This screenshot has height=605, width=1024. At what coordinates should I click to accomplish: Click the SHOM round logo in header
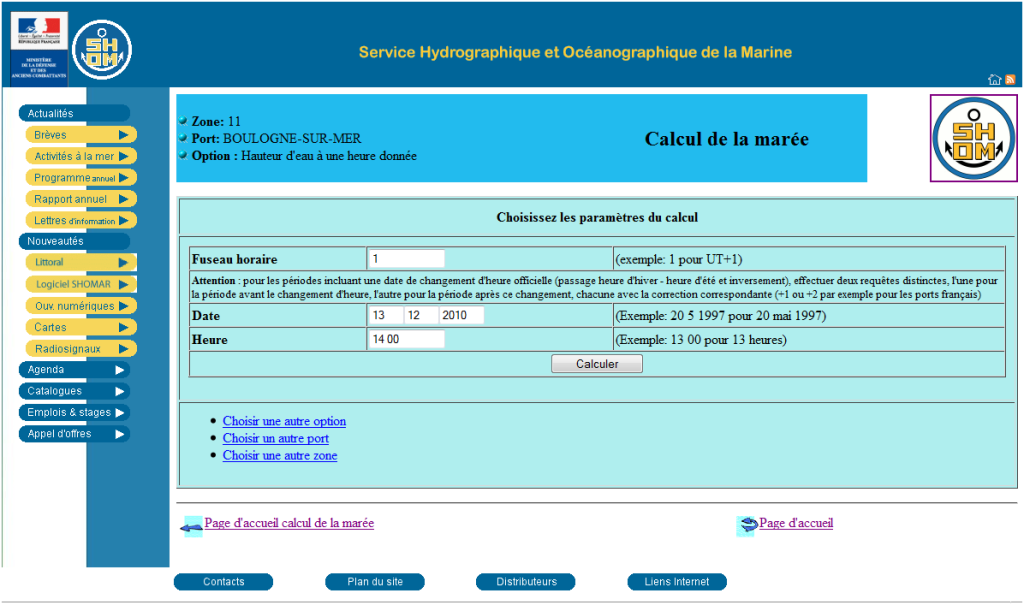click(102, 50)
